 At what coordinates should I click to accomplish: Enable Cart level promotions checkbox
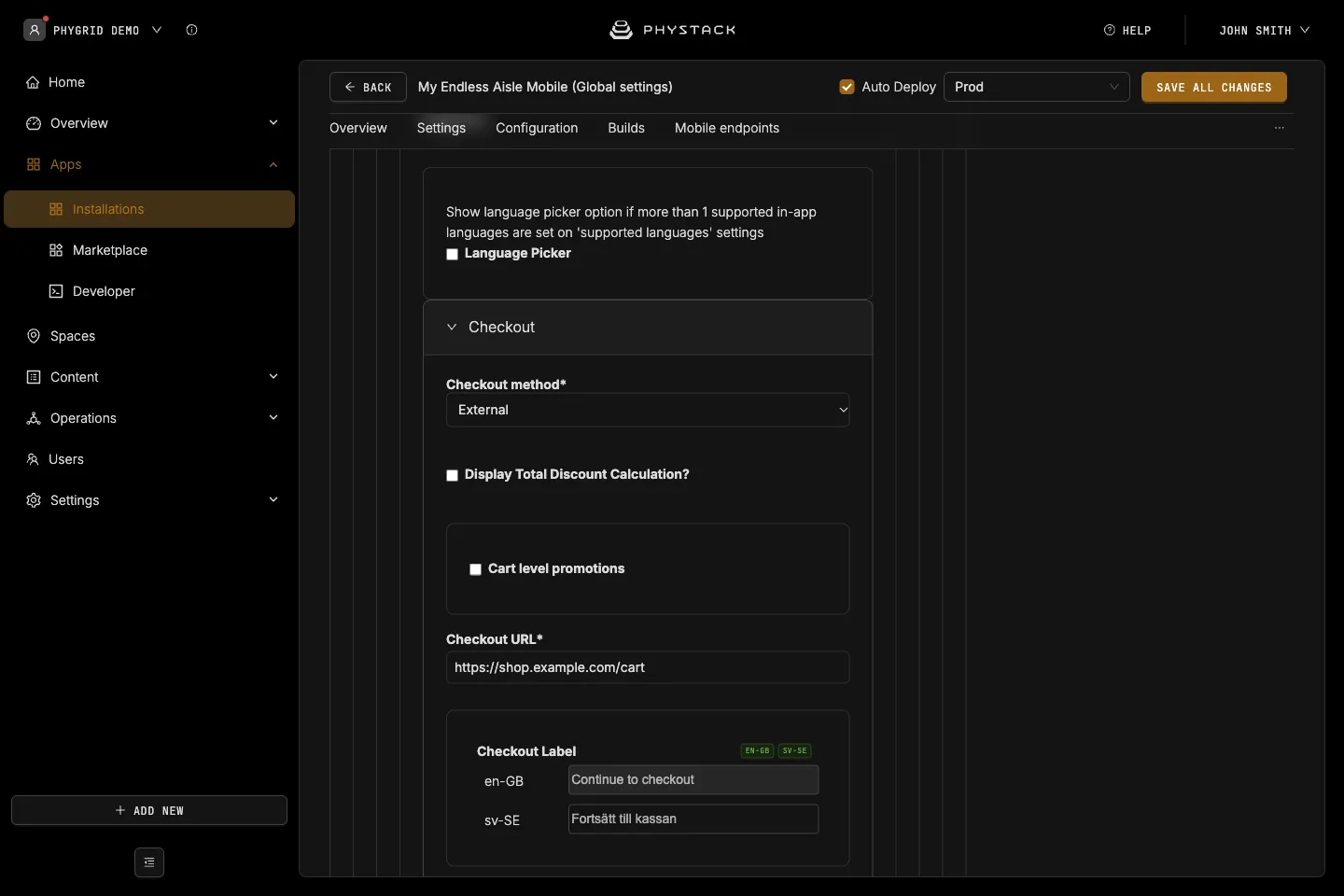[476, 569]
